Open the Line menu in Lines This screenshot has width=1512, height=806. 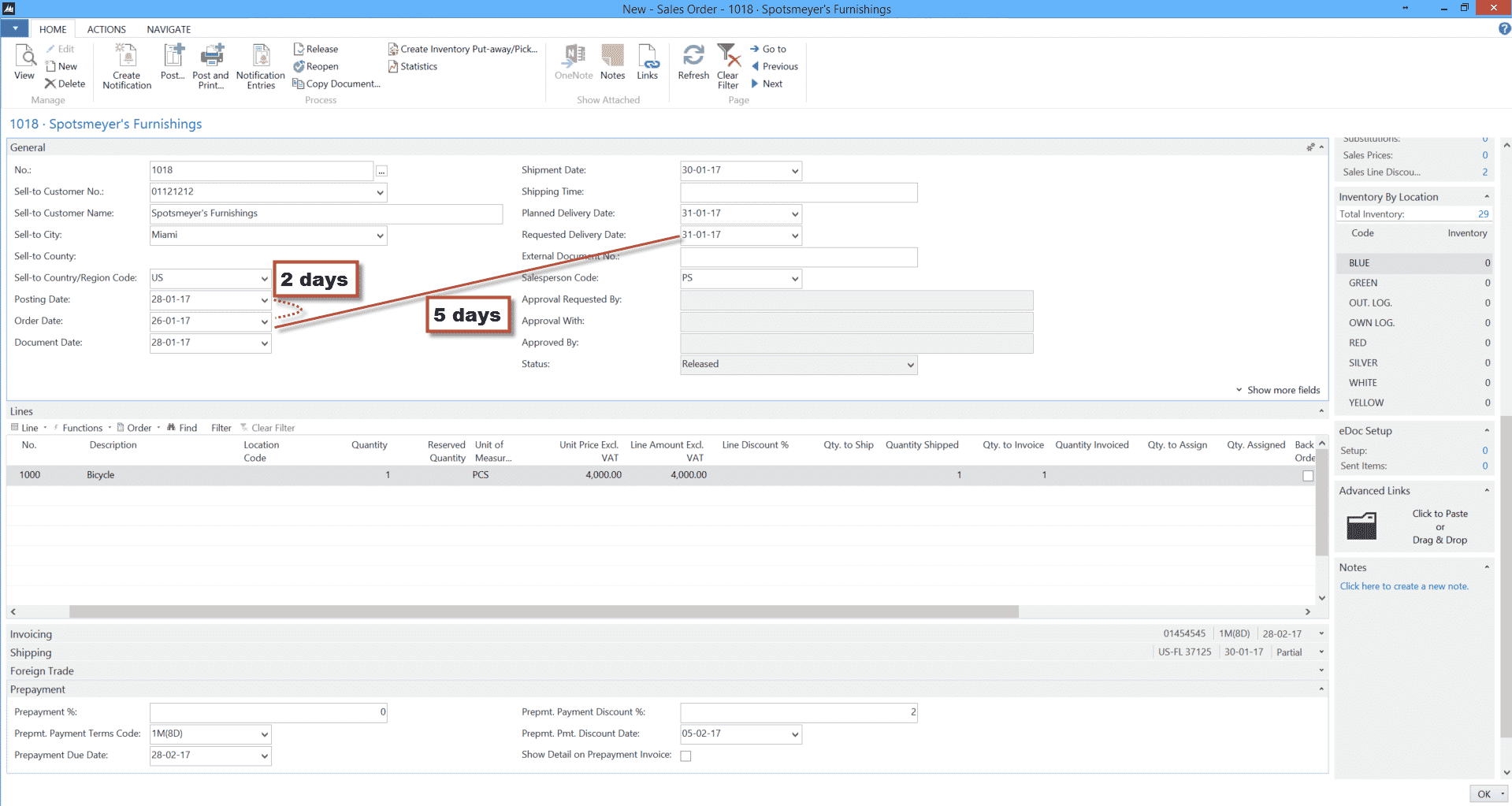point(29,428)
